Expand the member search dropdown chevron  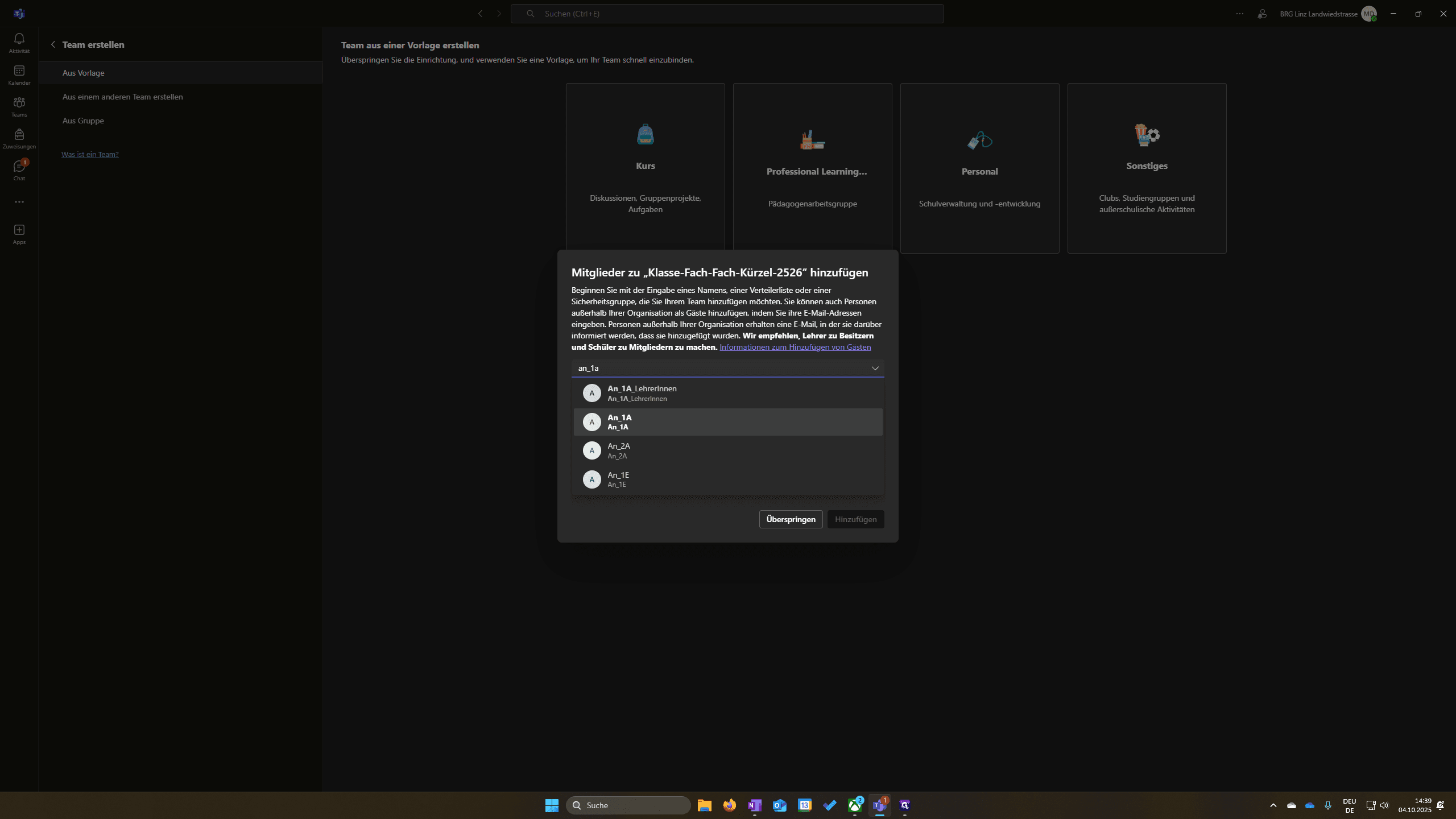tap(875, 368)
